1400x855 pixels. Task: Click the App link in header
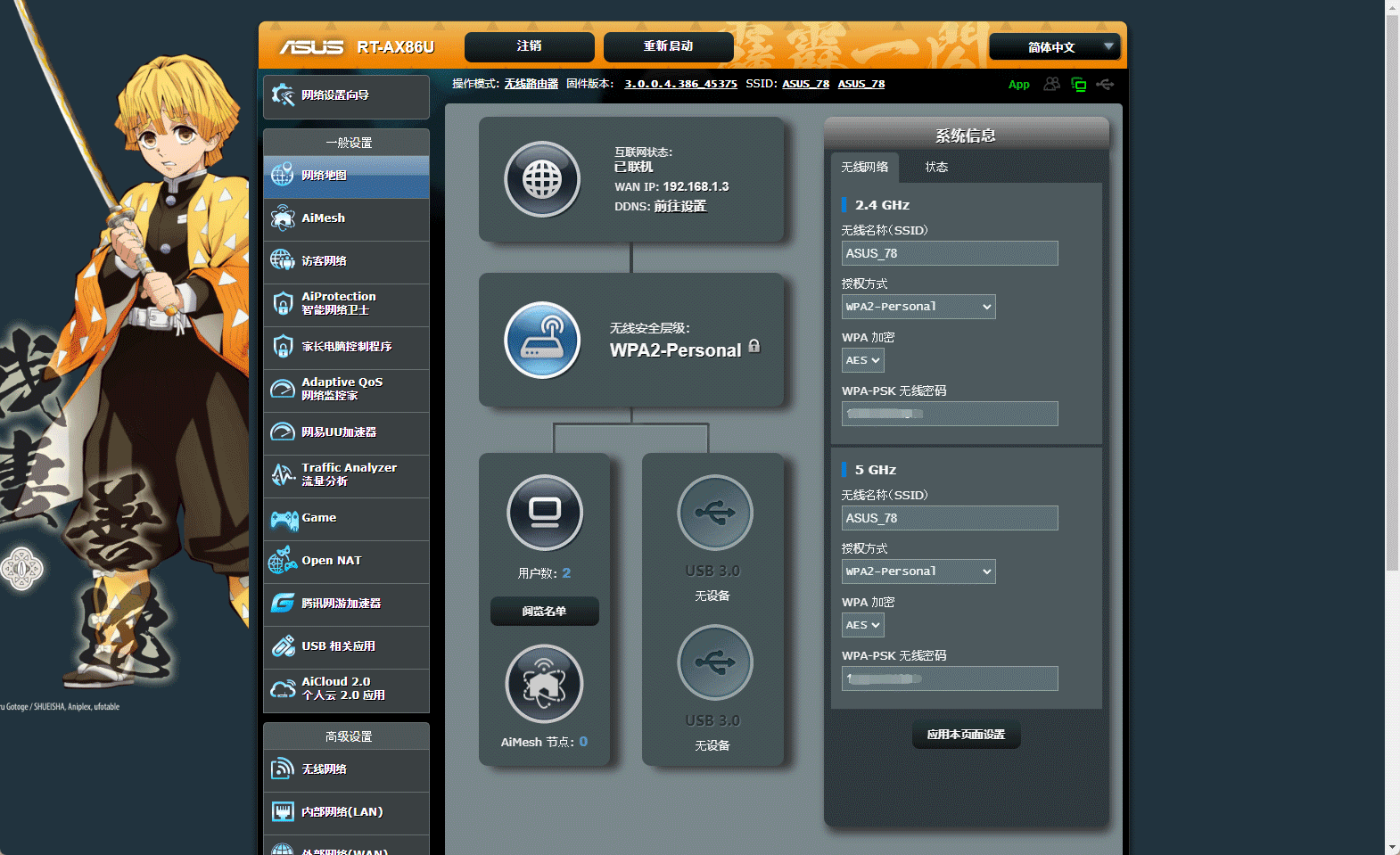1018,85
